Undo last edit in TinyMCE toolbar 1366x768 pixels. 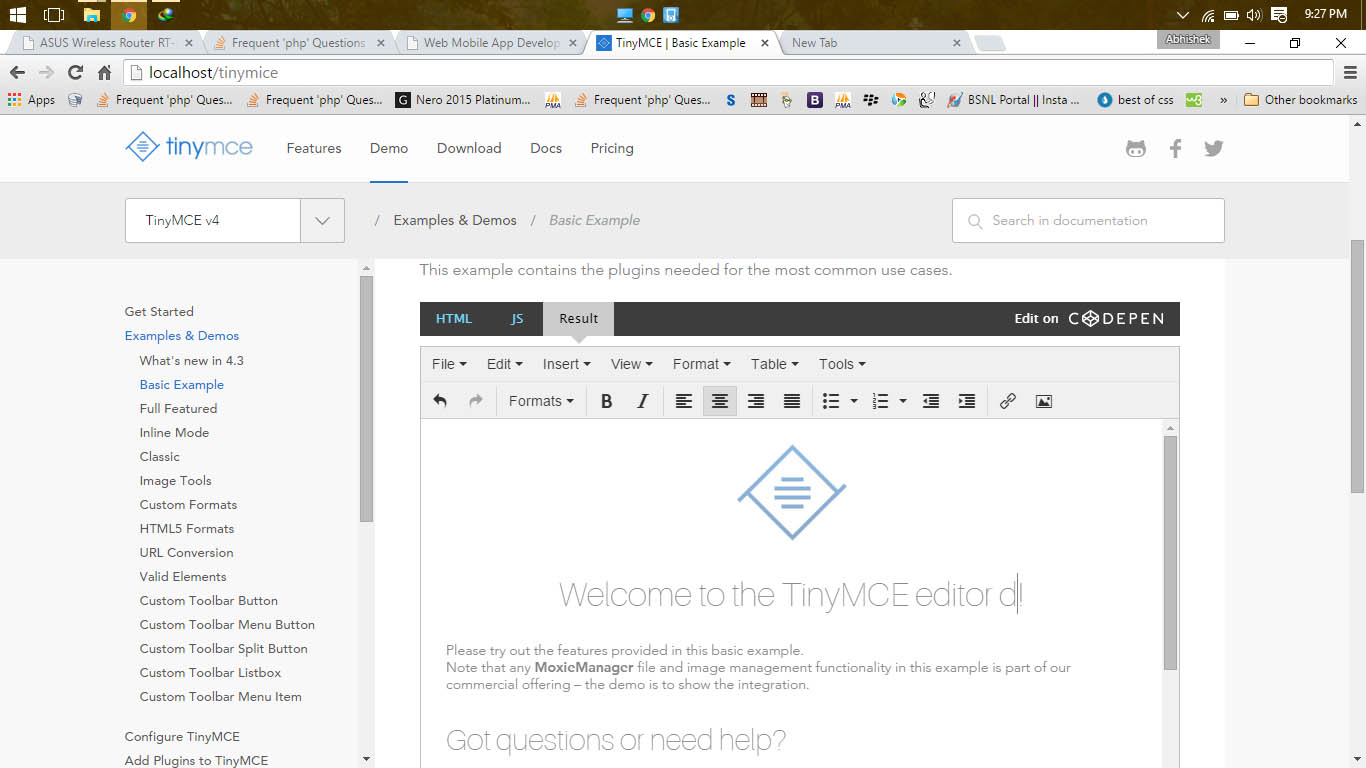440,401
